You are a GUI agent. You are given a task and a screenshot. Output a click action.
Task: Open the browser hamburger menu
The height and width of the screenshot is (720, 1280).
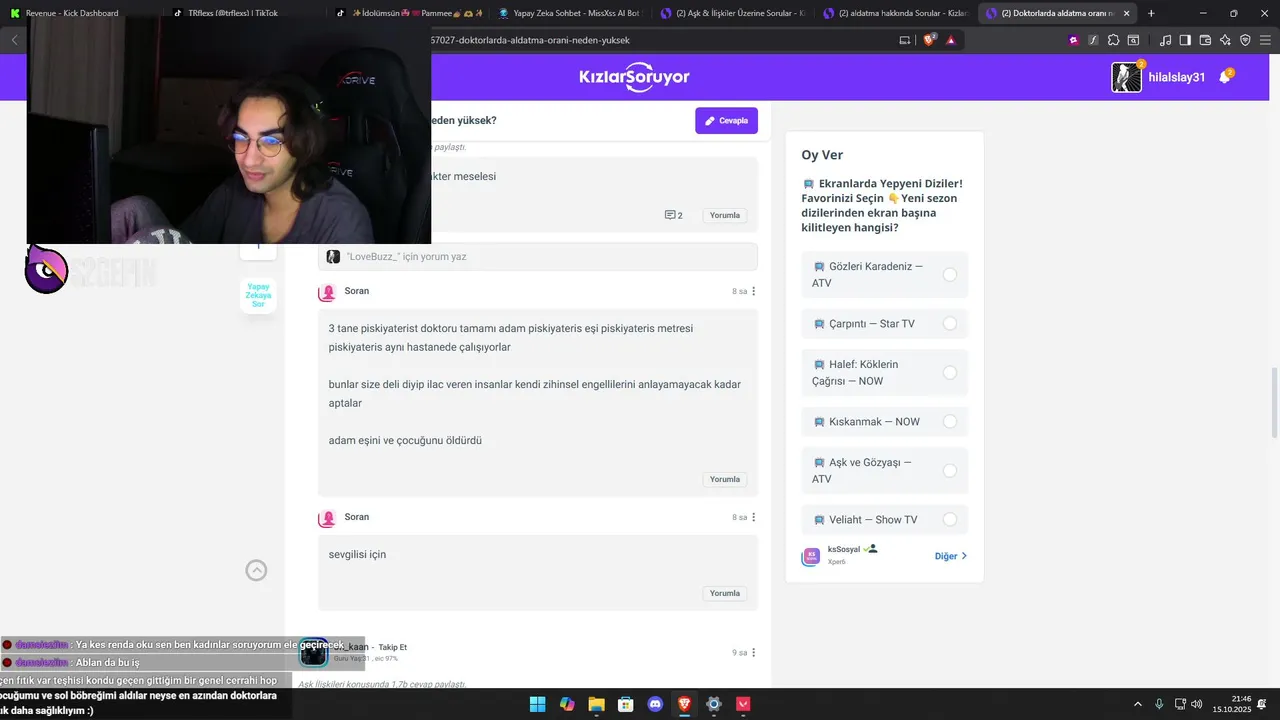coord(1265,40)
